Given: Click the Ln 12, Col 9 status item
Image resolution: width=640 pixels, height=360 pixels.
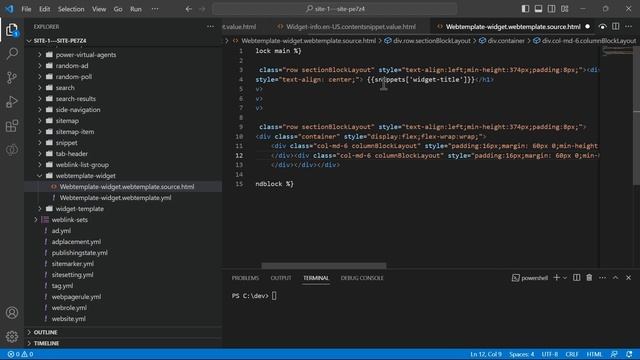Looking at the screenshot, I should [x=486, y=354].
